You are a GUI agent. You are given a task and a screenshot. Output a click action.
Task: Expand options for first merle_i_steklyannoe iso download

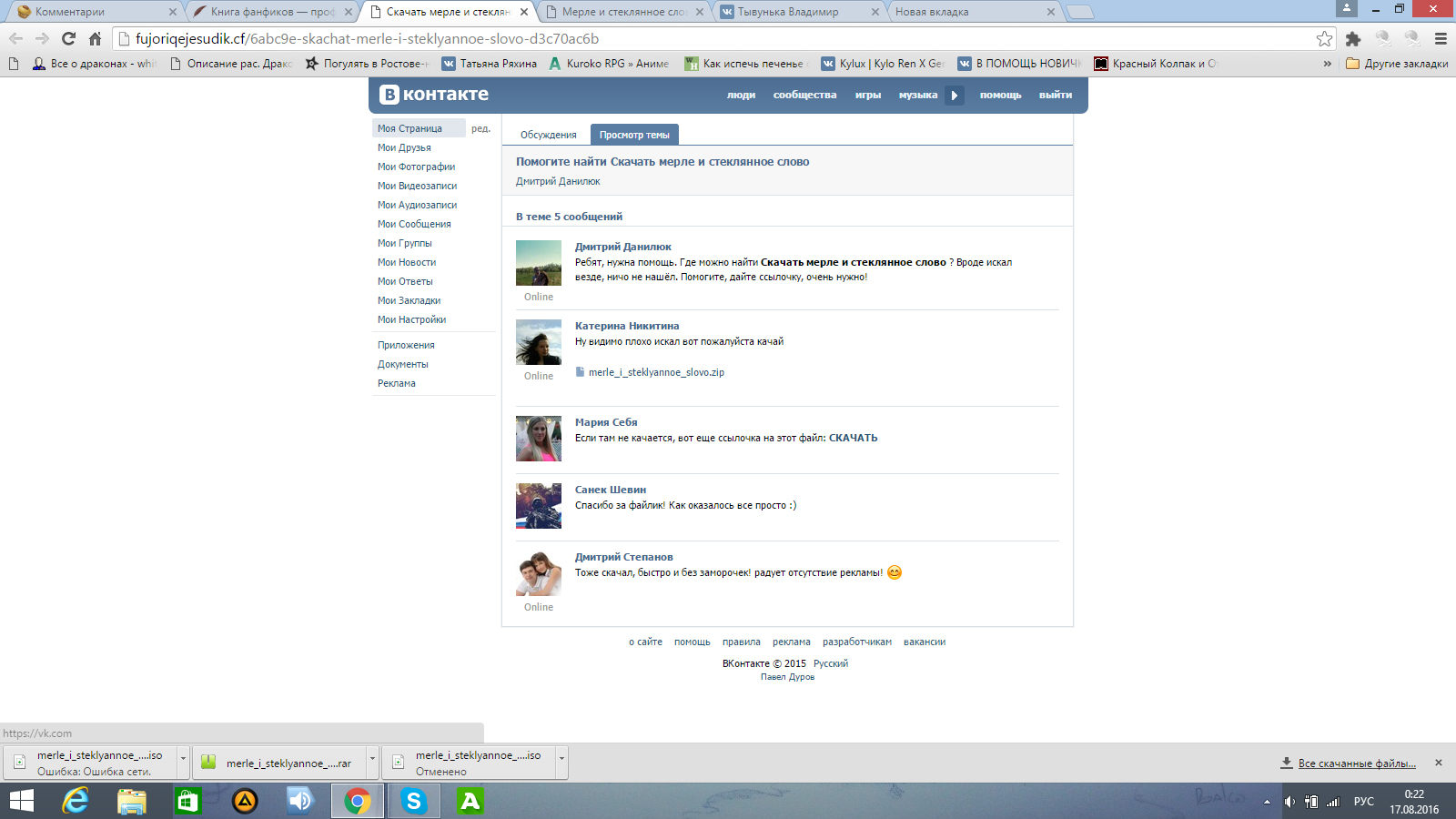(183, 758)
